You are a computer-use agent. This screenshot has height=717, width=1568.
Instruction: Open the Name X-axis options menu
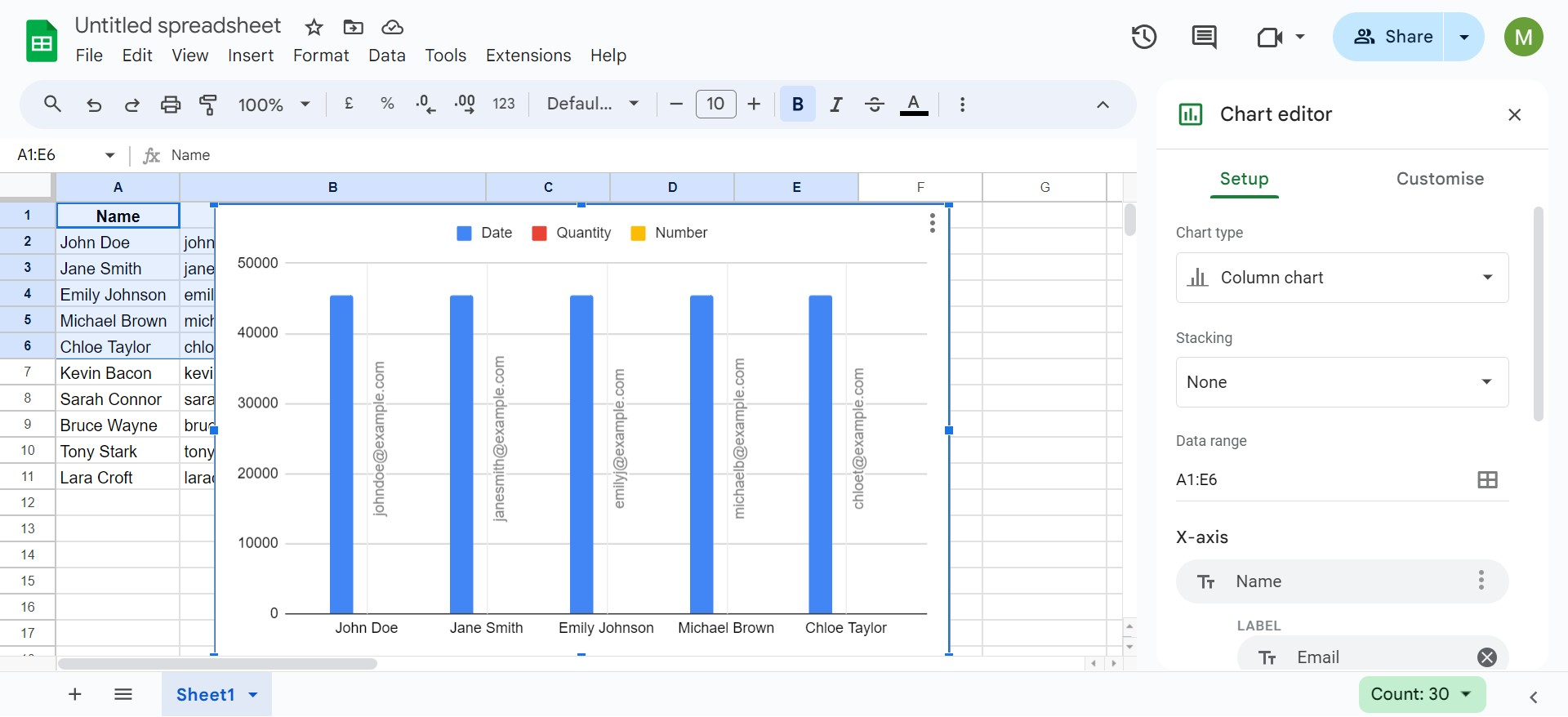point(1481,581)
